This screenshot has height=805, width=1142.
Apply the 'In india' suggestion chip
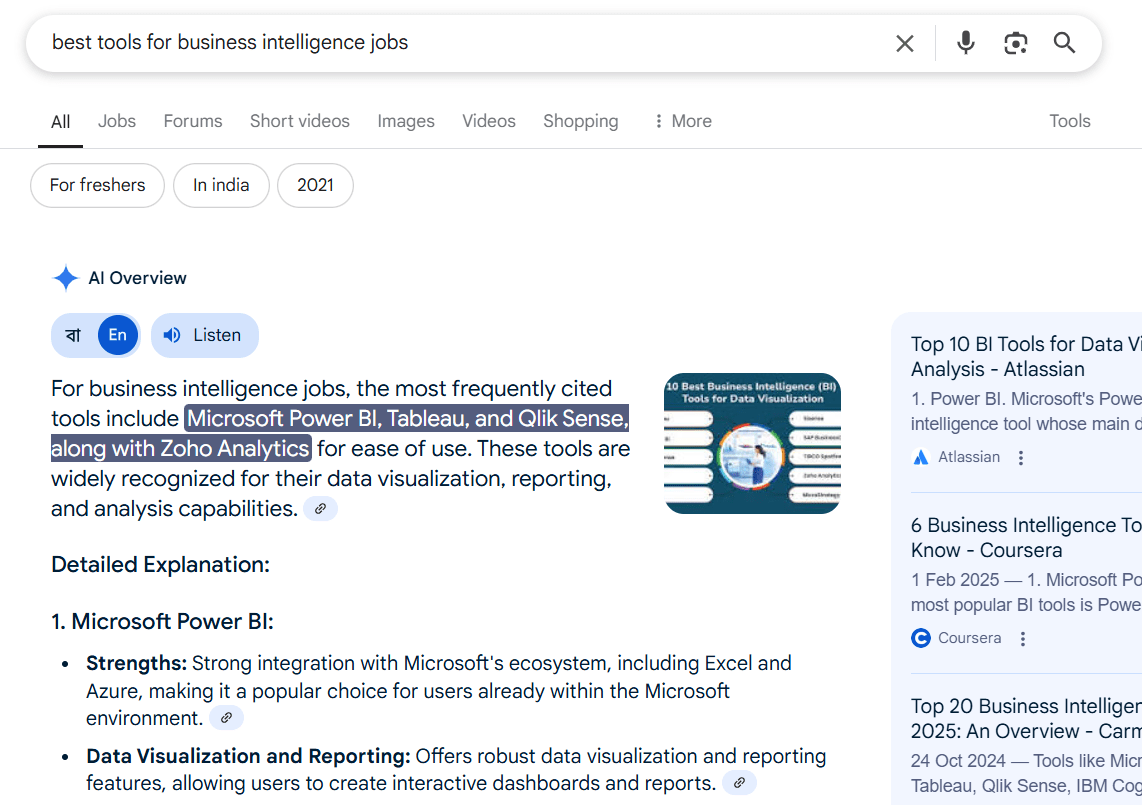click(x=221, y=185)
